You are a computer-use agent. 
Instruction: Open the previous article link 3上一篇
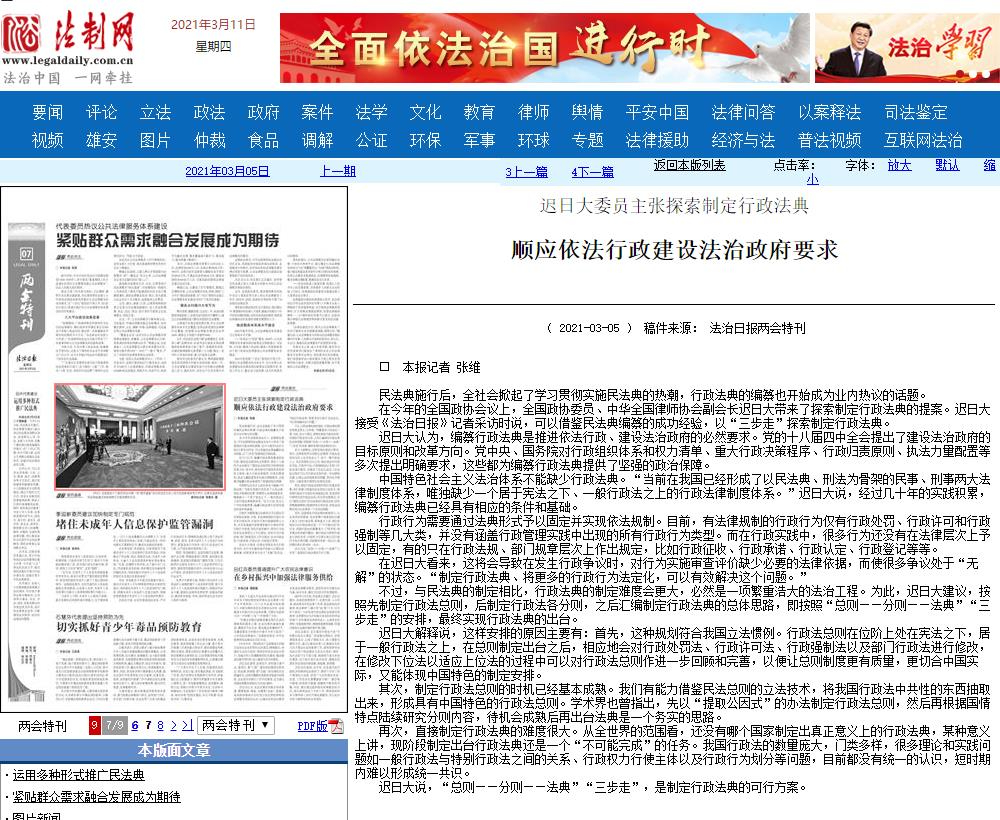coord(527,172)
